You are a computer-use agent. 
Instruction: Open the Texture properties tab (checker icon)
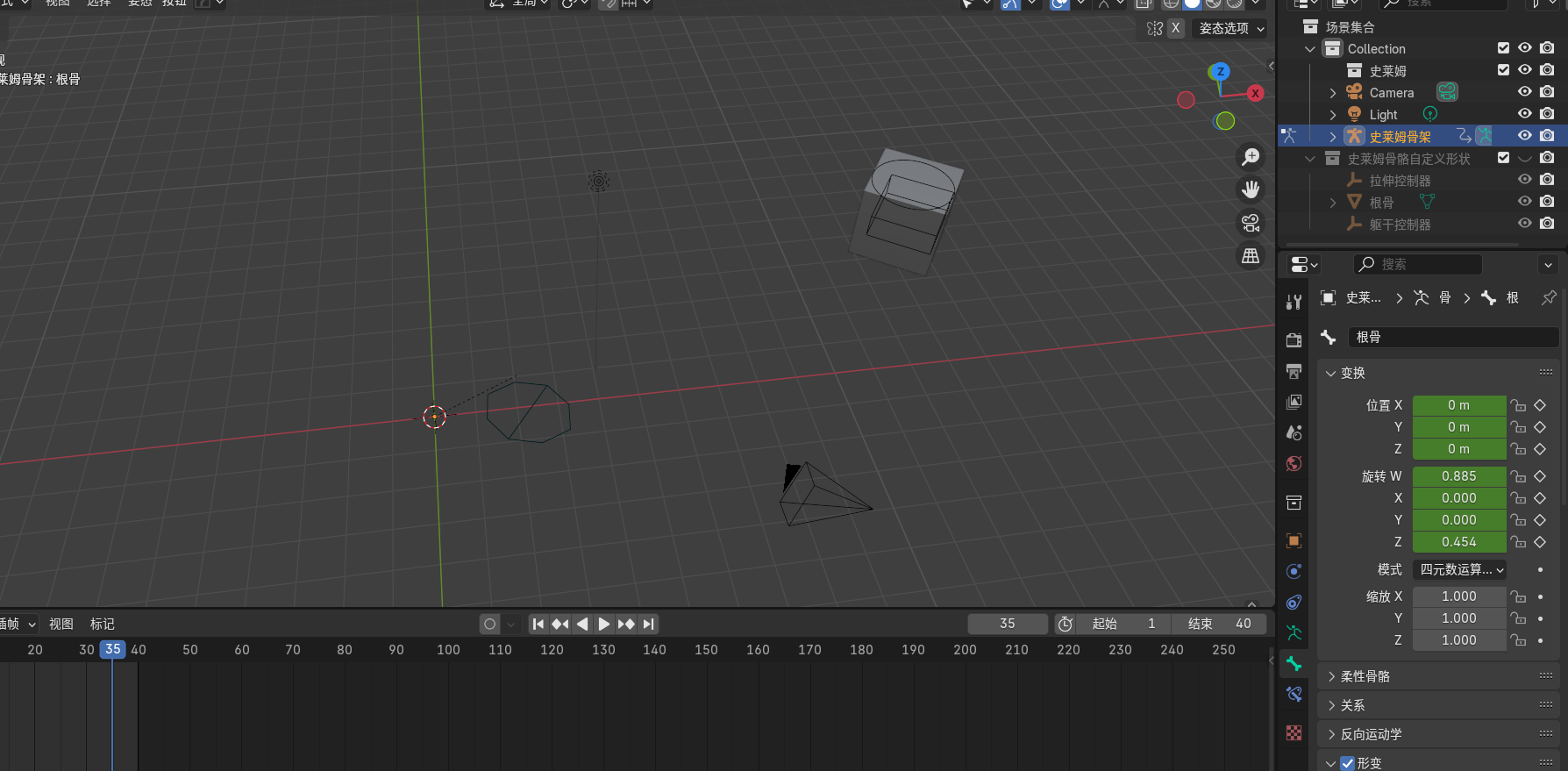point(1294,732)
